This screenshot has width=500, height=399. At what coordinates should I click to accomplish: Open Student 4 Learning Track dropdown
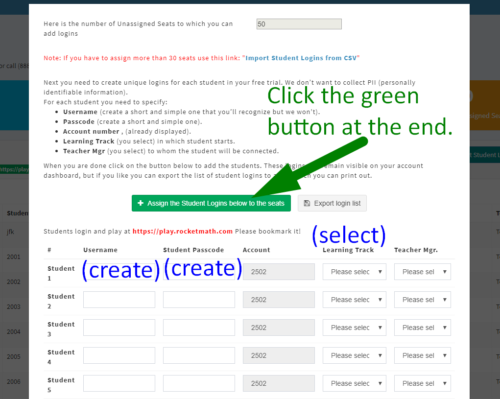354,356
